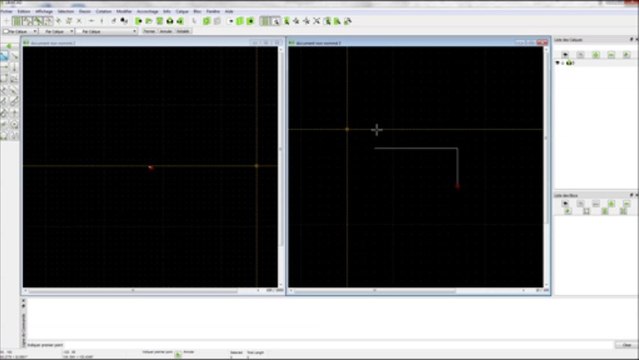Viewport: 639px width, 360px height.
Task: Show all blocks eye icon in block list
Action: tap(565, 203)
